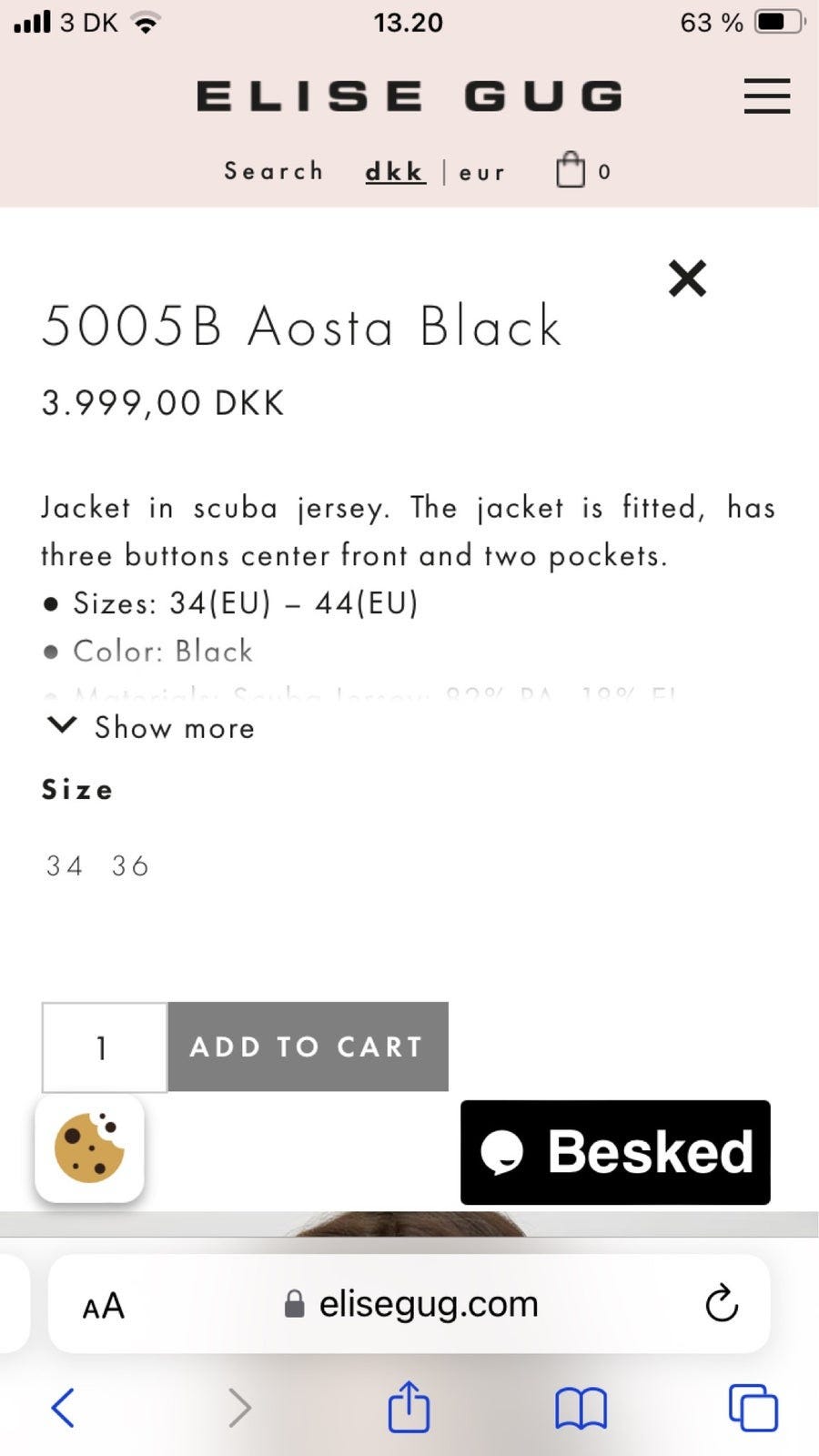Close the product details panel
819x1456 pixels.
point(687,278)
